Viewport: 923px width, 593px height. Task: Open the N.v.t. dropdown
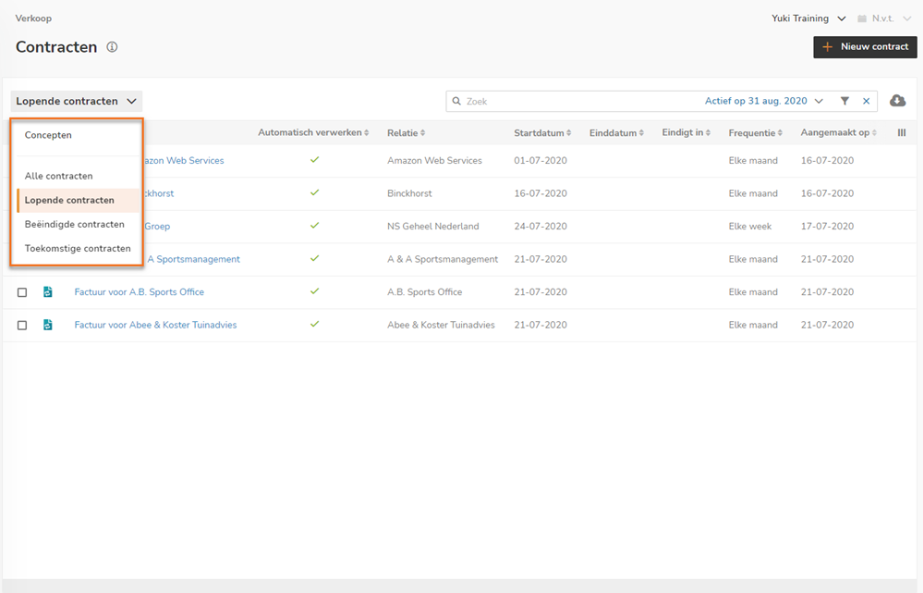pyautogui.click(x=891, y=19)
